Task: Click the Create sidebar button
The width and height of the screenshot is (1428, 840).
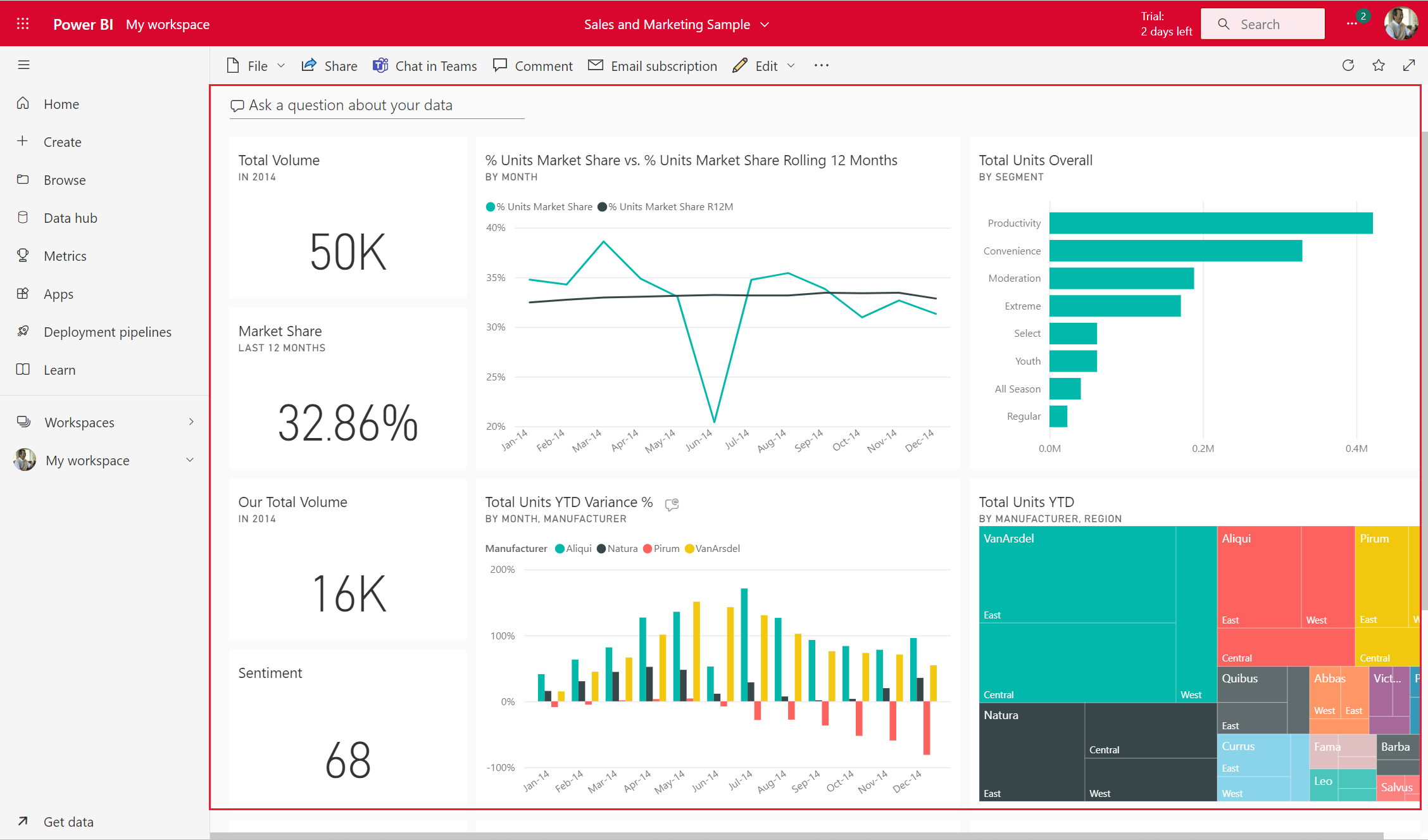Action: point(62,142)
